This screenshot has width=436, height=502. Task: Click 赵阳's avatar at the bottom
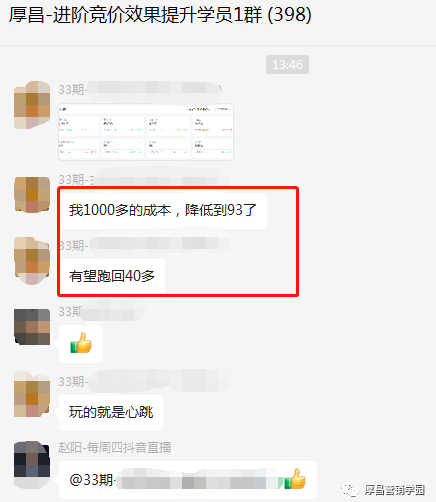coord(32,464)
